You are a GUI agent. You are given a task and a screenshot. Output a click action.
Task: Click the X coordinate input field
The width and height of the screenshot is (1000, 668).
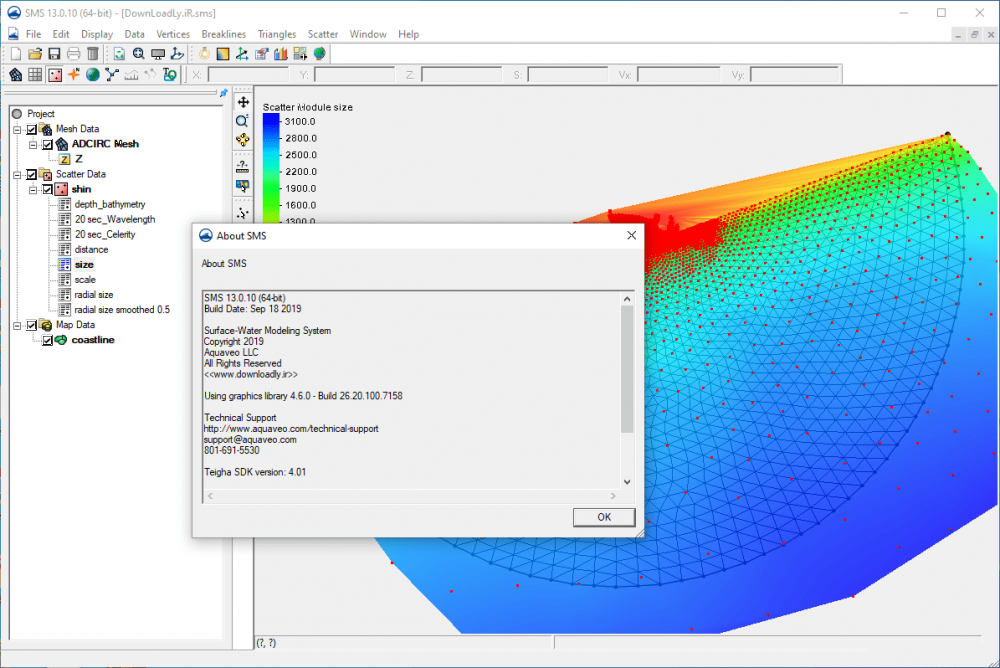coord(248,75)
